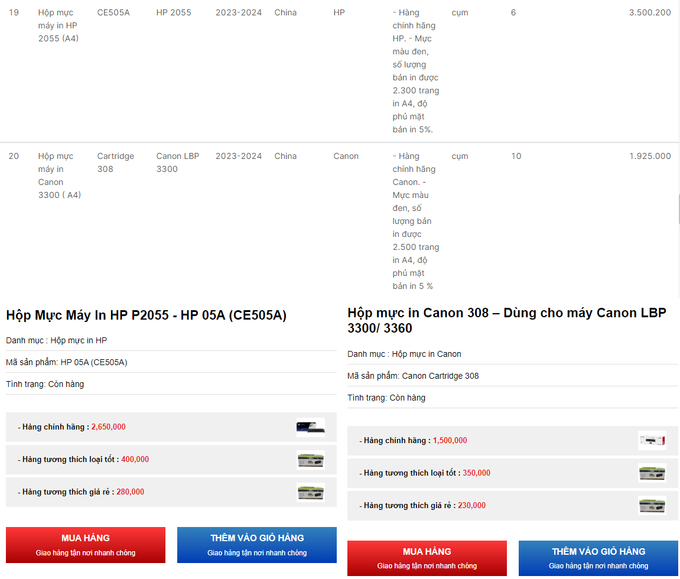Click quantity cell '6' in row 19
This screenshot has width=680, height=579.
(x=513, y=13)
